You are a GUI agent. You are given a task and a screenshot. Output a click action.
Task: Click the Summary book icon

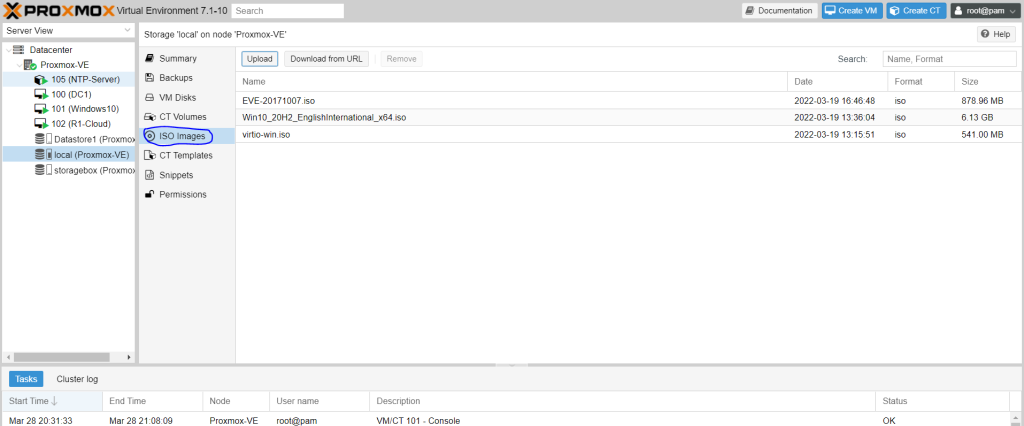tap(150, 58)
